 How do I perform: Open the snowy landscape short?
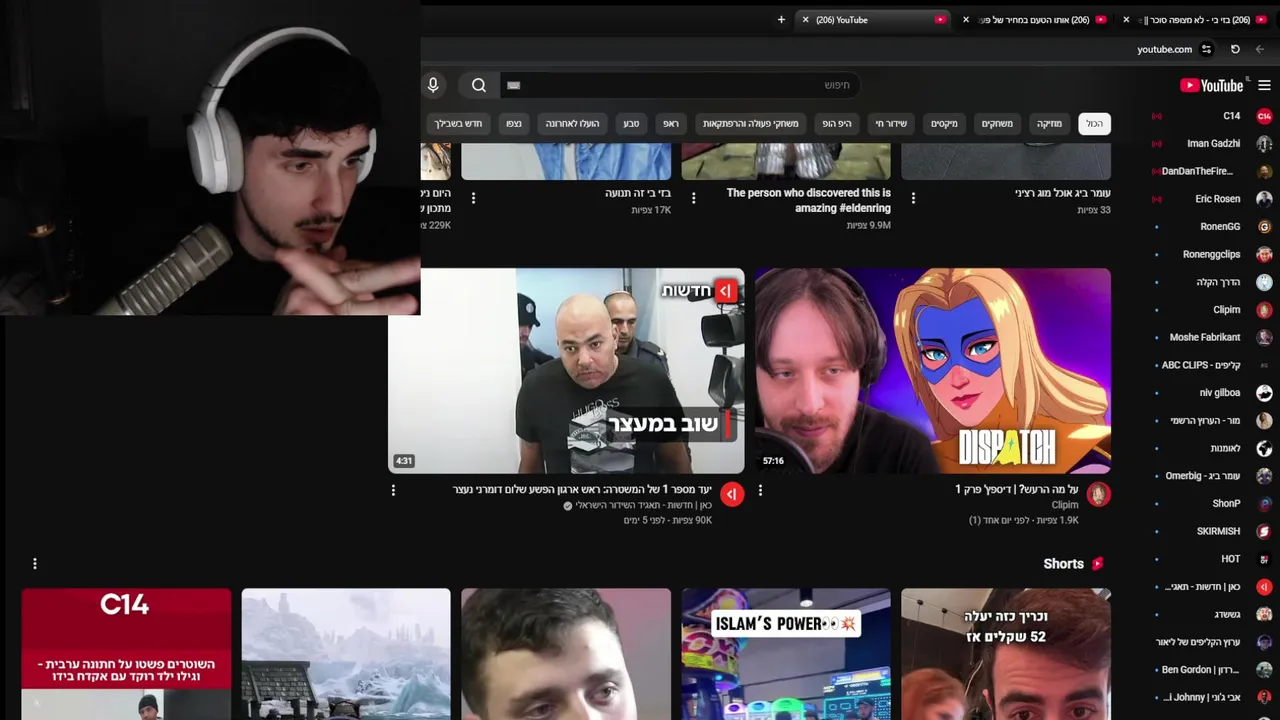point(346,654)
